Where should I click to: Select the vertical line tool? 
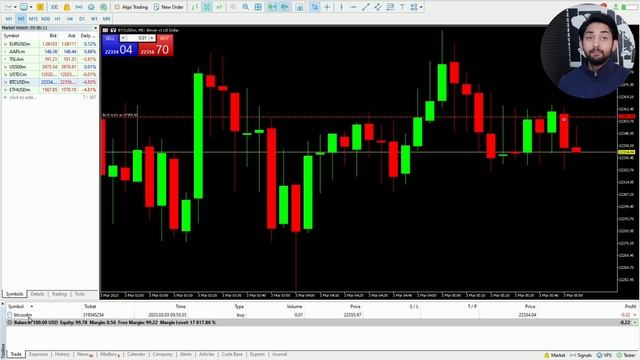pos(341,7)
